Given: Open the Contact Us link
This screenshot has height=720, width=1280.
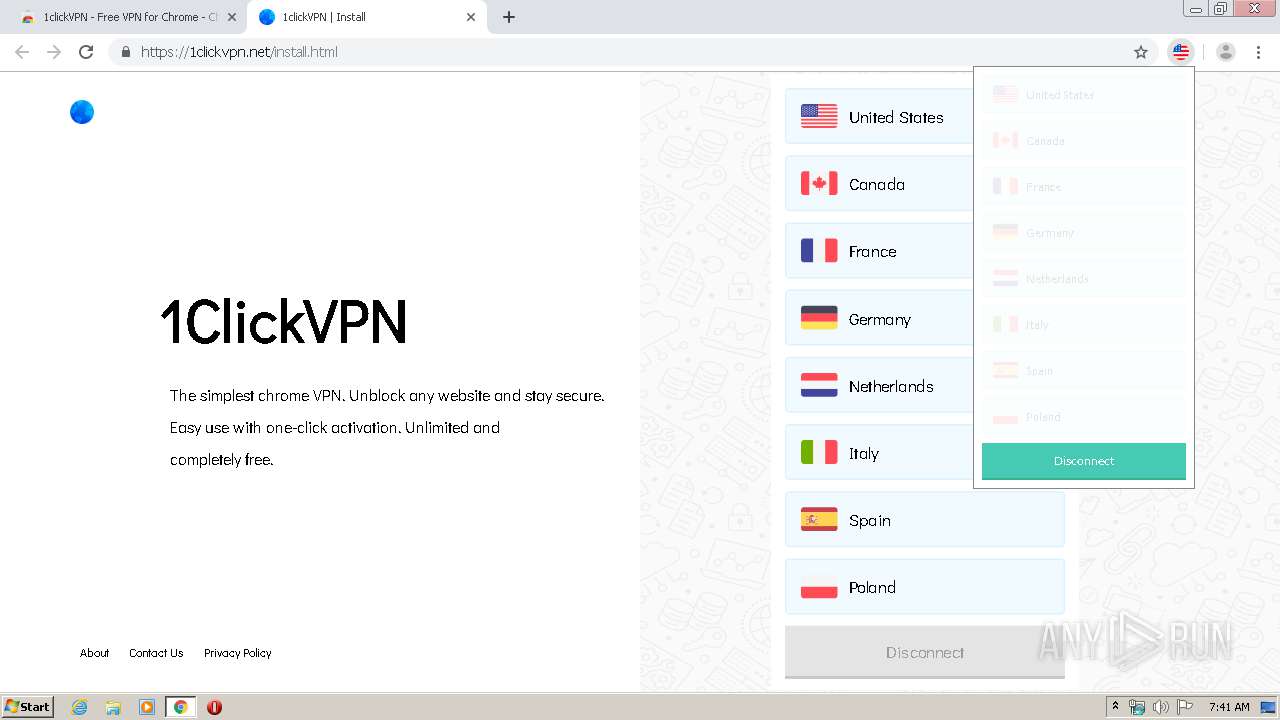Looking at the screenshot, I should tap(156, 653).
